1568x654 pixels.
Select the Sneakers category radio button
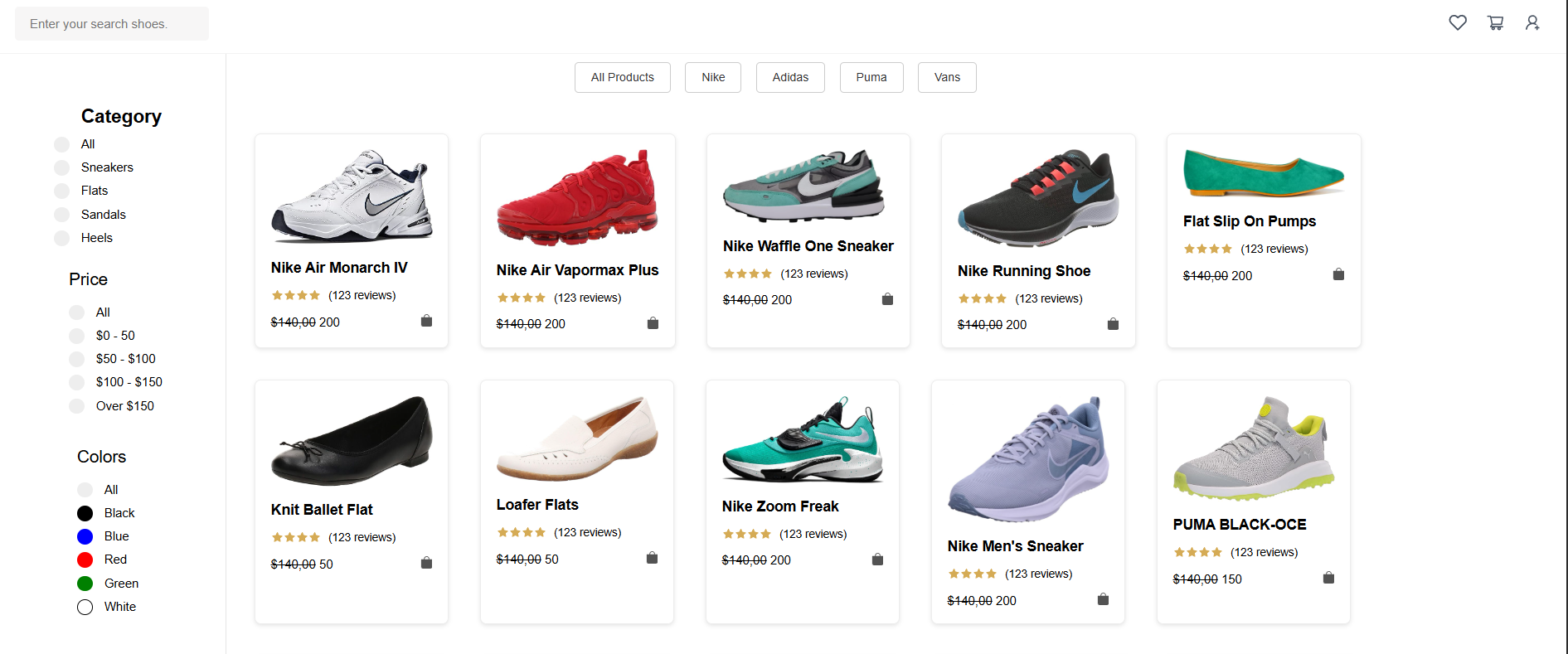point(62,167)
